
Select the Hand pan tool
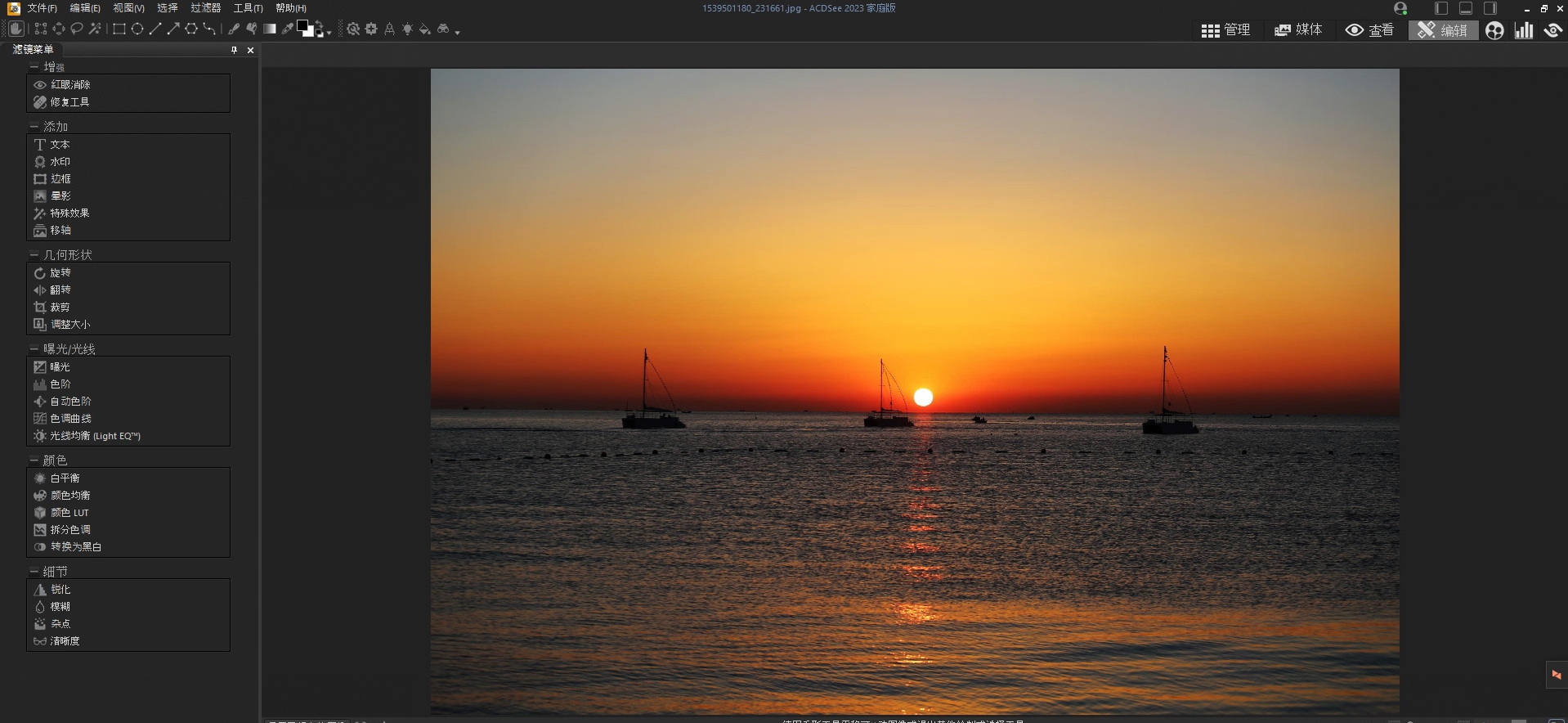click(x=16, y=29)
